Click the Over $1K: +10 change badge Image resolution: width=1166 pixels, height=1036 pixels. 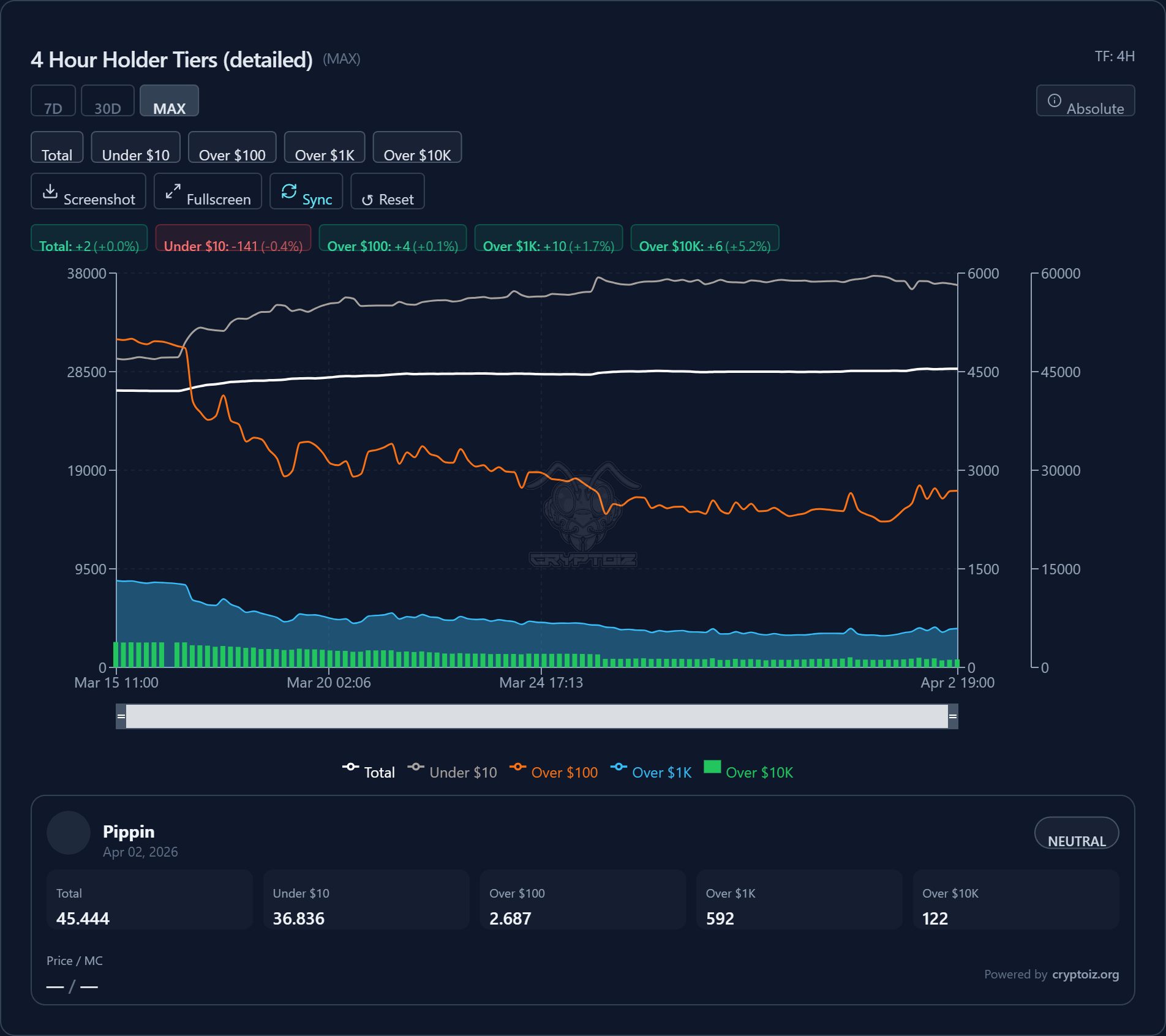tap(549, 238)
